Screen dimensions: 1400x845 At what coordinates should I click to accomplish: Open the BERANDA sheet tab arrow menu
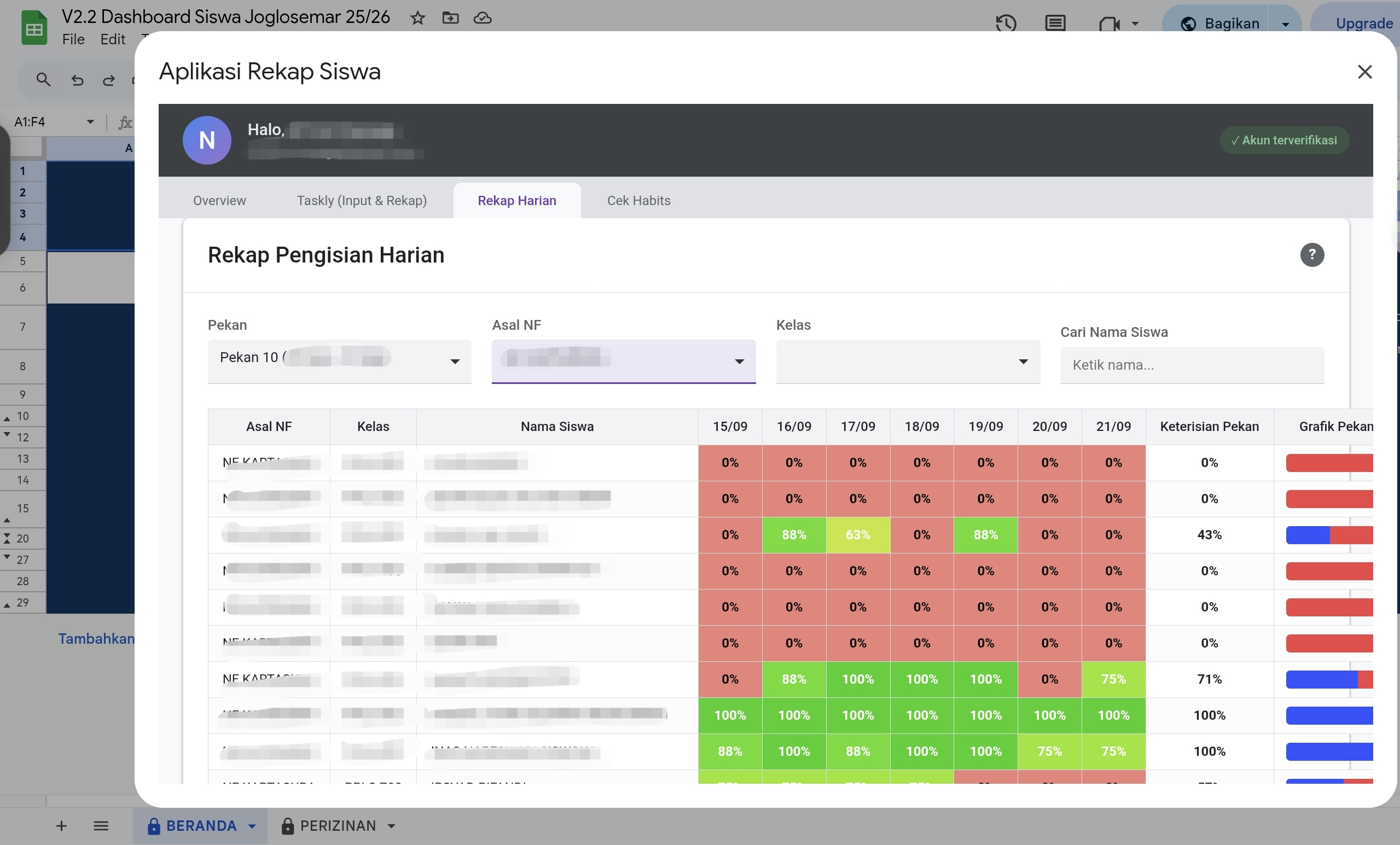coord(252,826)
